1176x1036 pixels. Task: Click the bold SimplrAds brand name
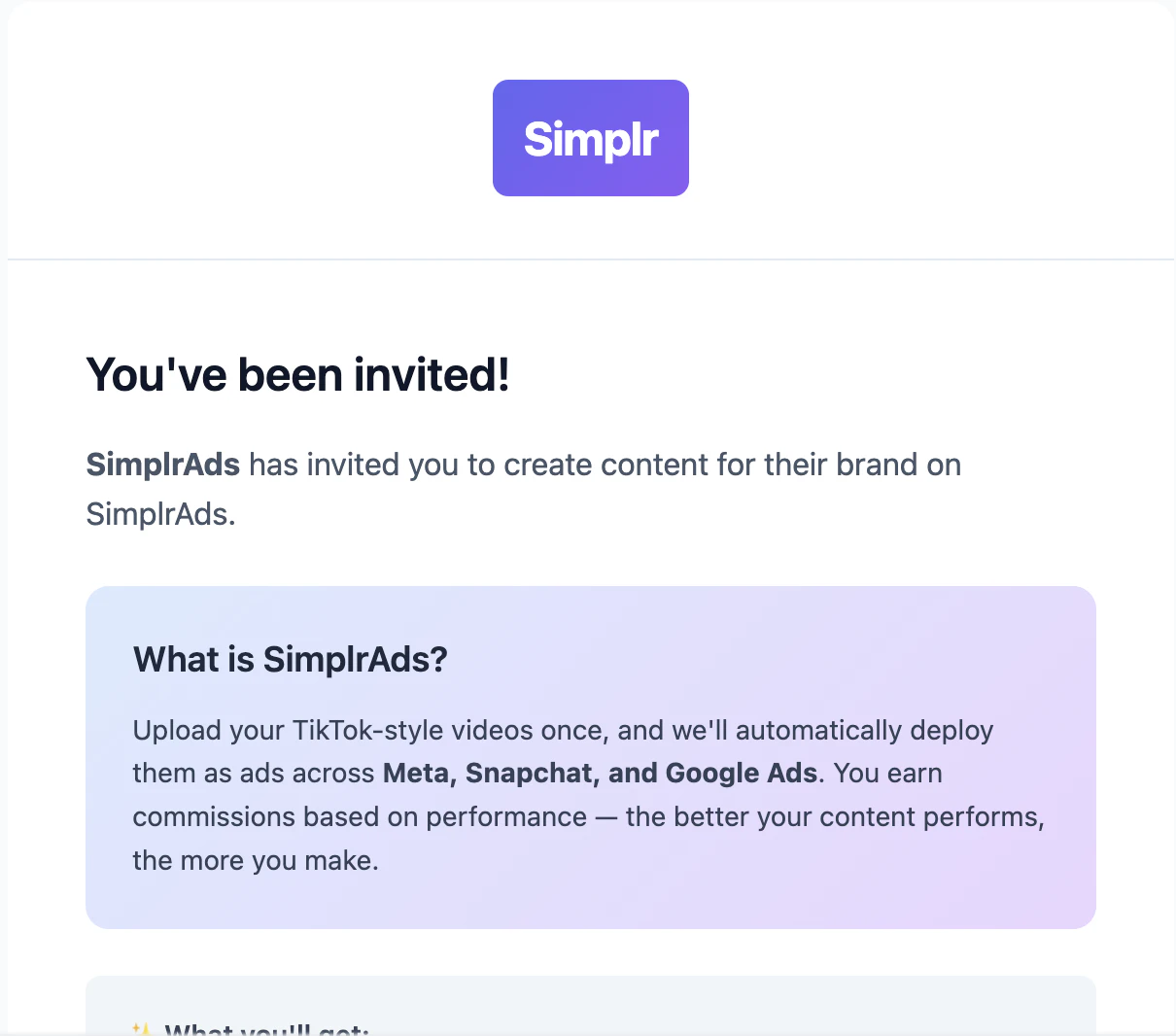pyautogui.click(x=162, y=465)
